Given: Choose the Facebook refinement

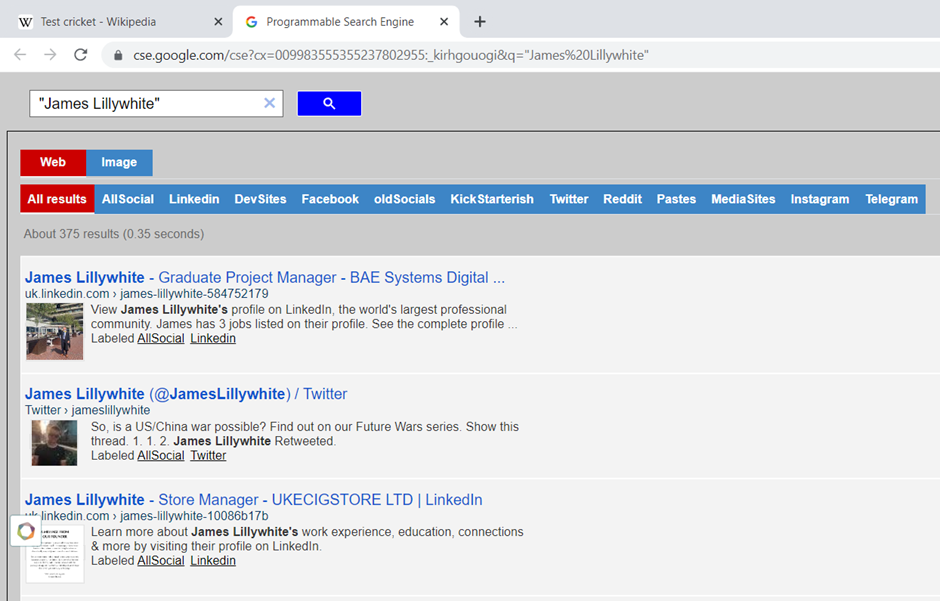Looking at the screenshot, I should (330, 199).
